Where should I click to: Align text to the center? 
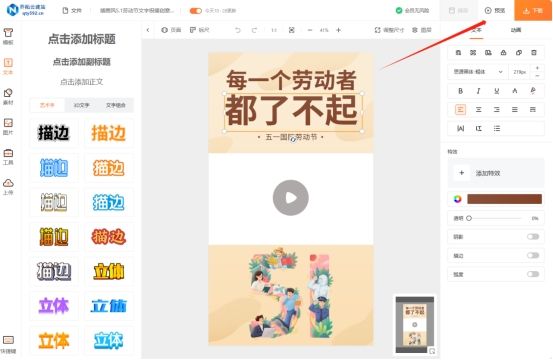click(x=478, y=110)
